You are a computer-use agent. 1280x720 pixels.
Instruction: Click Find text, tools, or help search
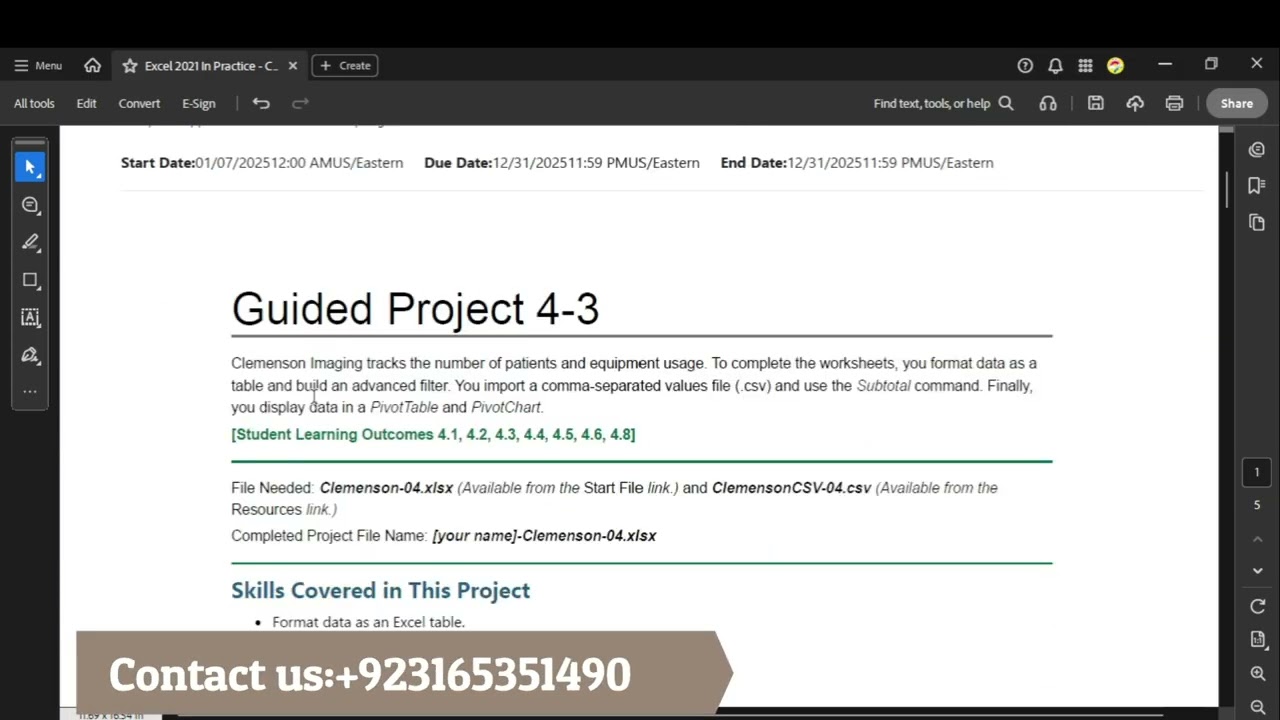(943, 103)
